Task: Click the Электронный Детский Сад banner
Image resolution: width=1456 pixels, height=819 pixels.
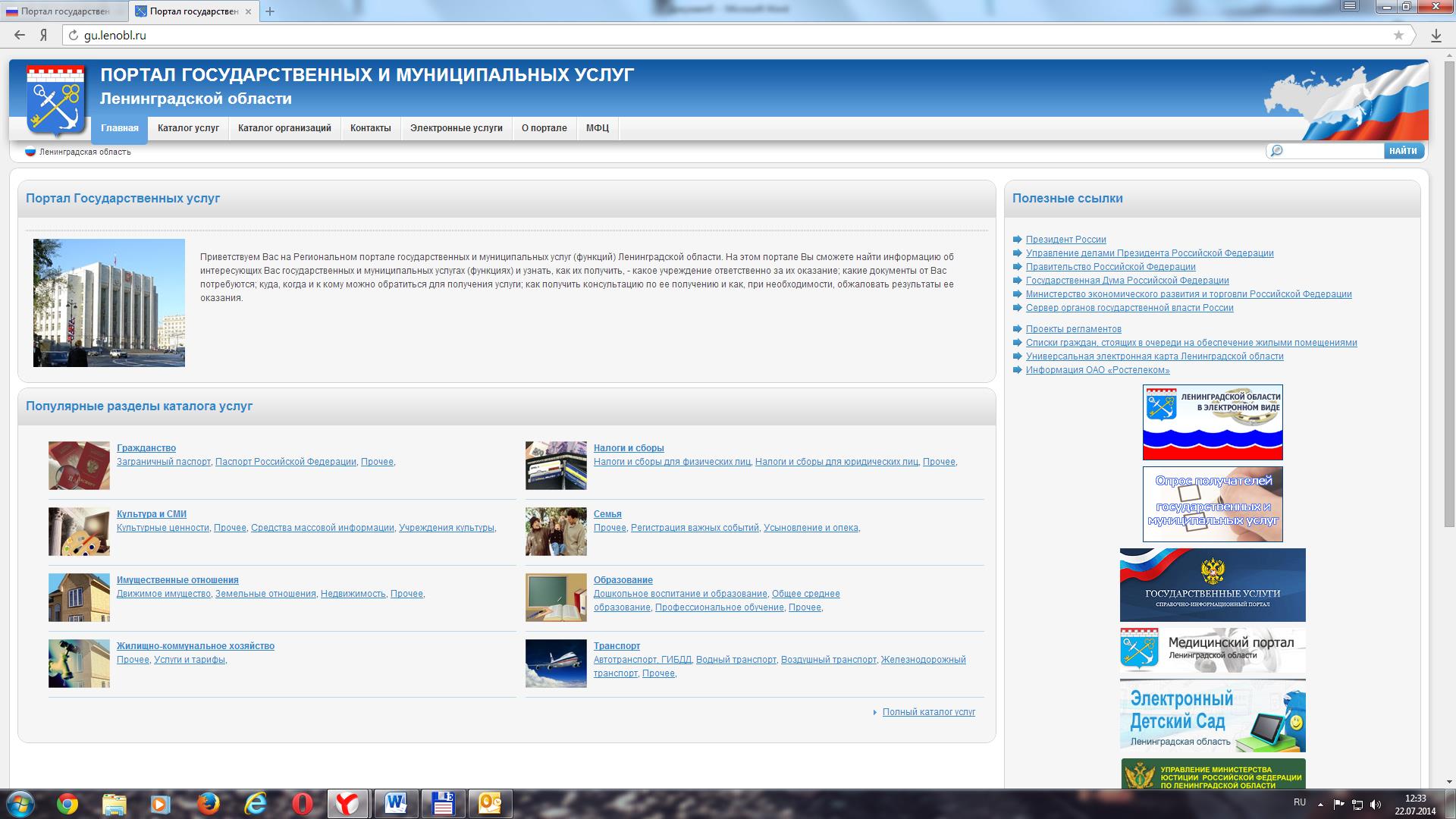Action: tap(1213, 716)
